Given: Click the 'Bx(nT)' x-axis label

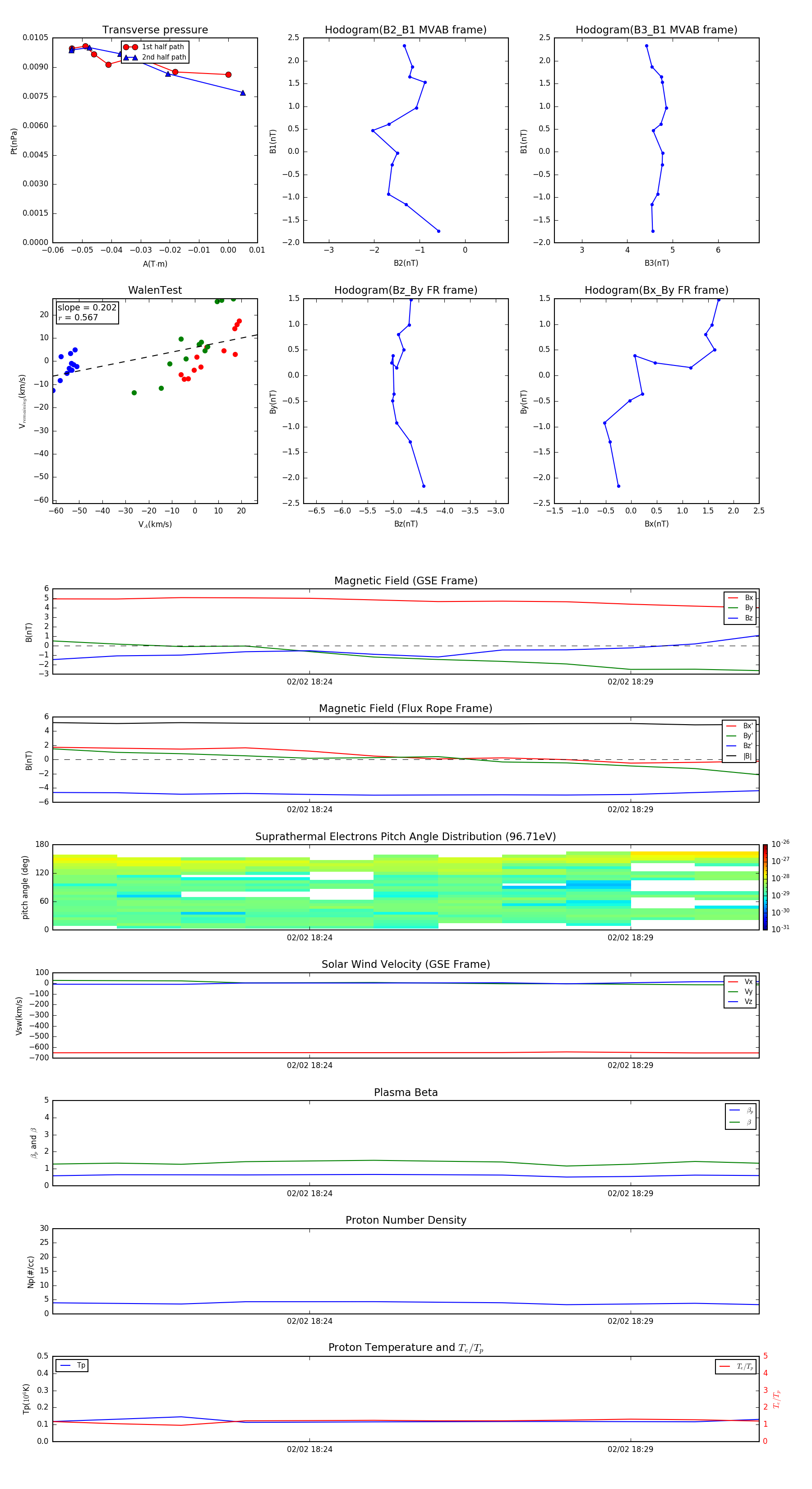Looking at the screenshot, I should [x=656, y=524].
